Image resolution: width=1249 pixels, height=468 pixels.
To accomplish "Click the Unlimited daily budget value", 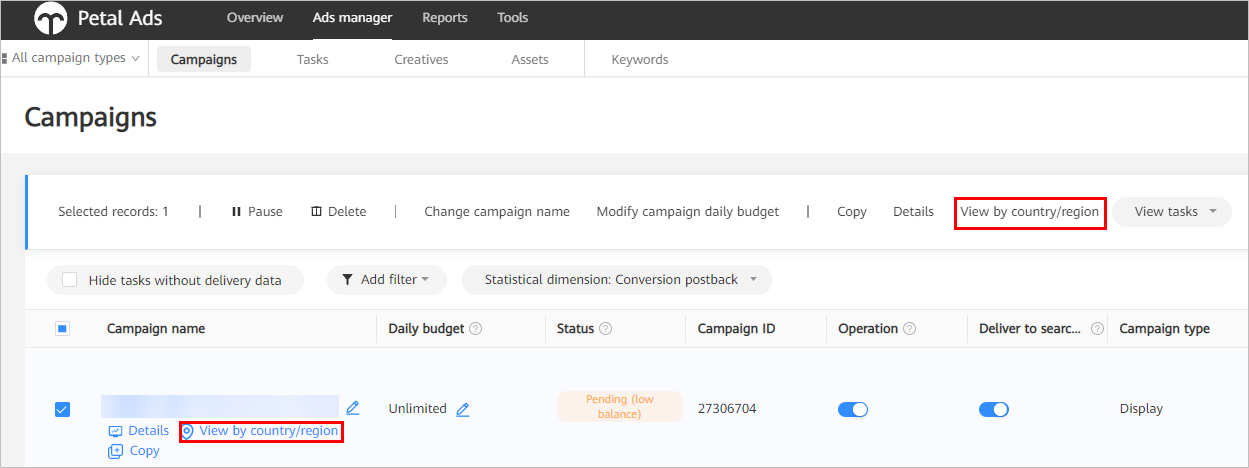I will click(x=418, y=409).
